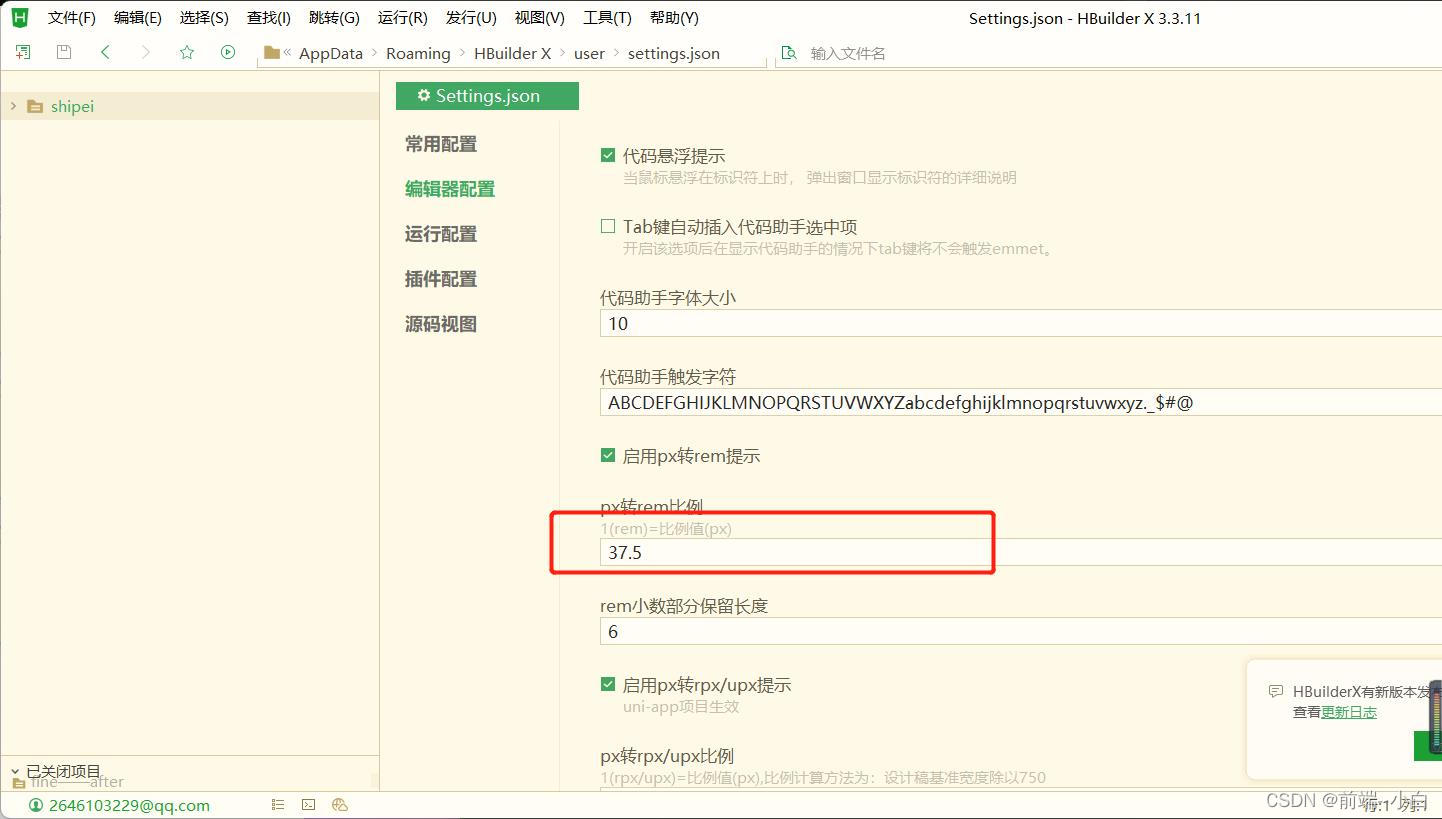The height and width of the screenshot is (819, 1442).
Task: Click the star icon in the toolbar
Action: tap(186, 52)
